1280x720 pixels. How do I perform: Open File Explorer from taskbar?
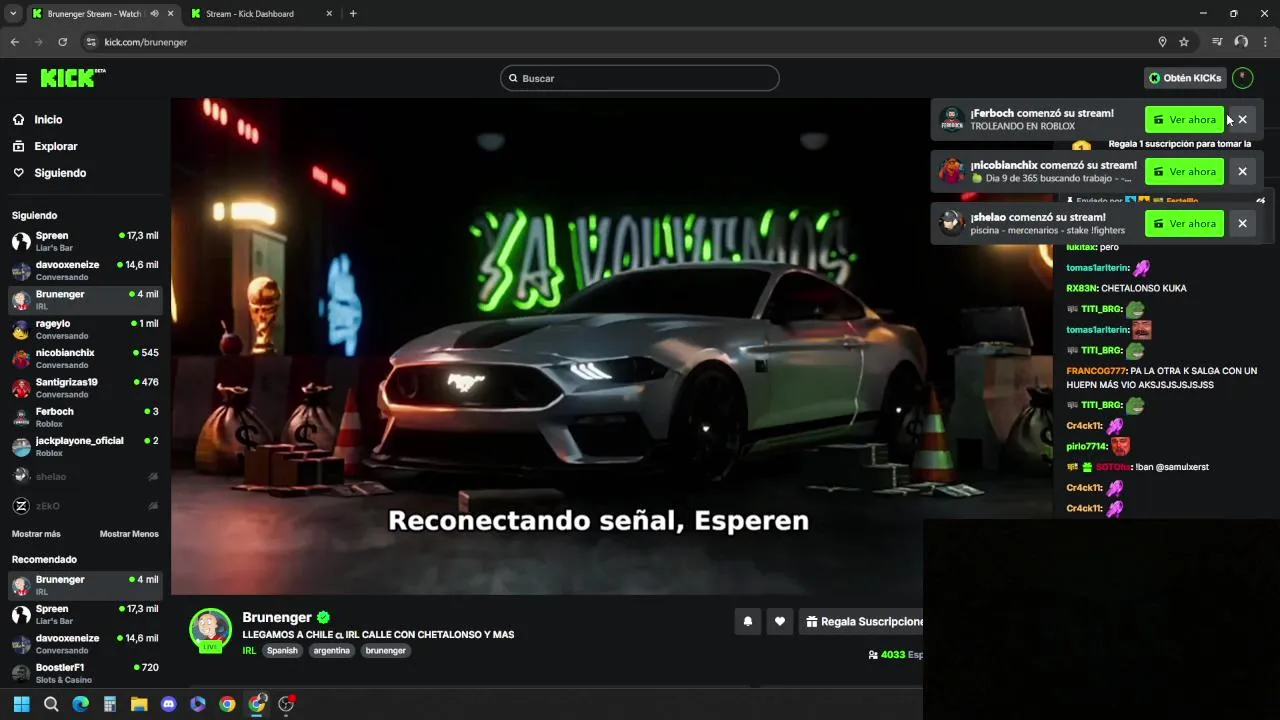tap(139, 704)
